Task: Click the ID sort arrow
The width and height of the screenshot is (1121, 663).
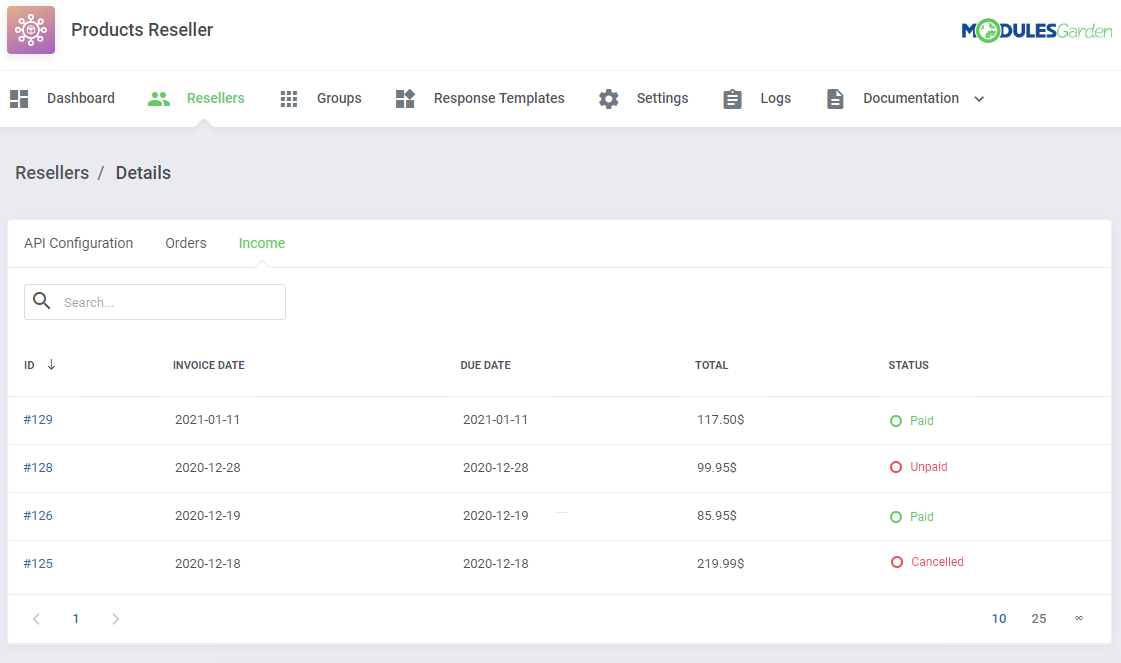Action: tap(51, 365)
